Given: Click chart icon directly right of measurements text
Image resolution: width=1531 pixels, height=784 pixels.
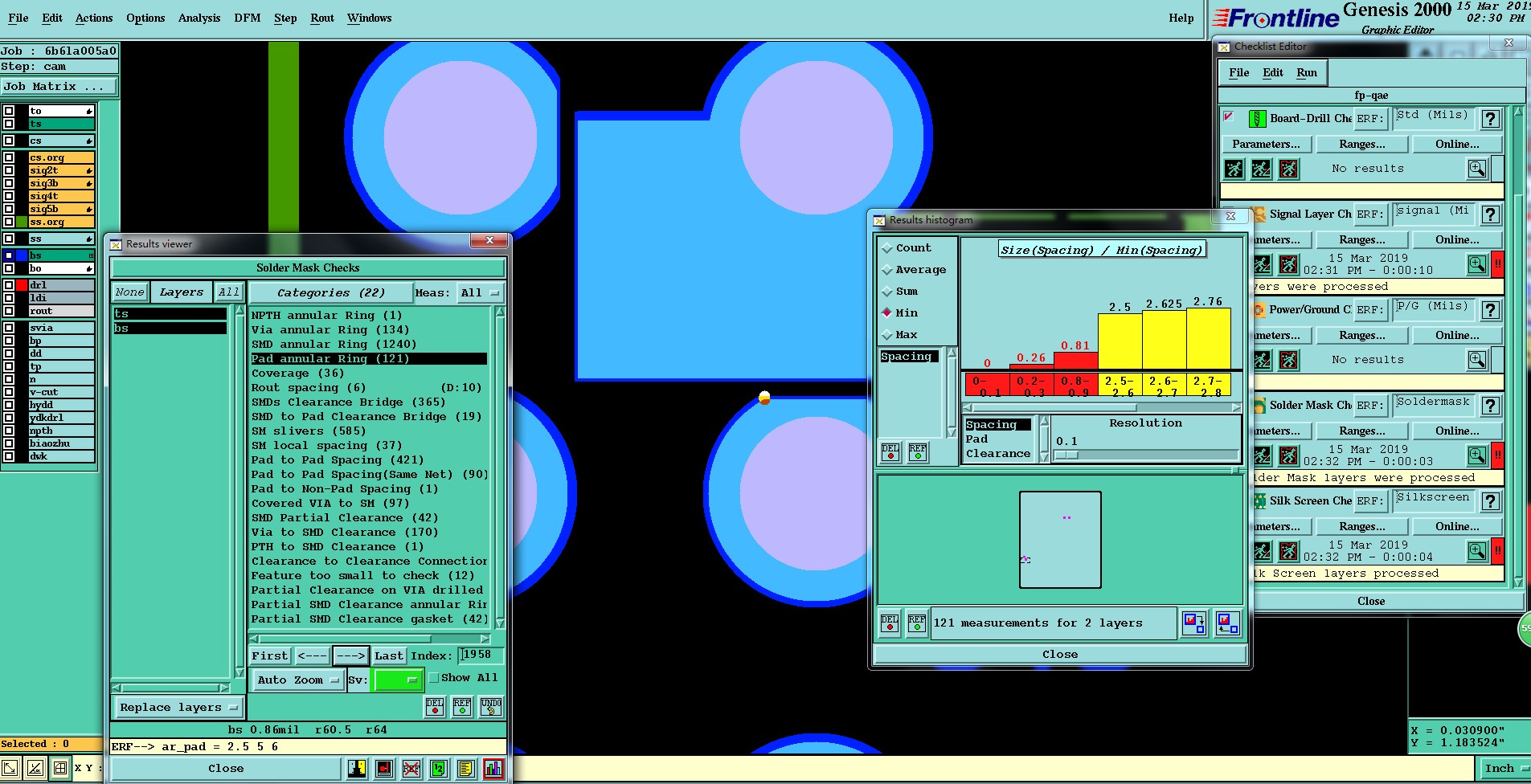Looking at the screenshot, I should pyautogui.click(x=1194, y=623).
